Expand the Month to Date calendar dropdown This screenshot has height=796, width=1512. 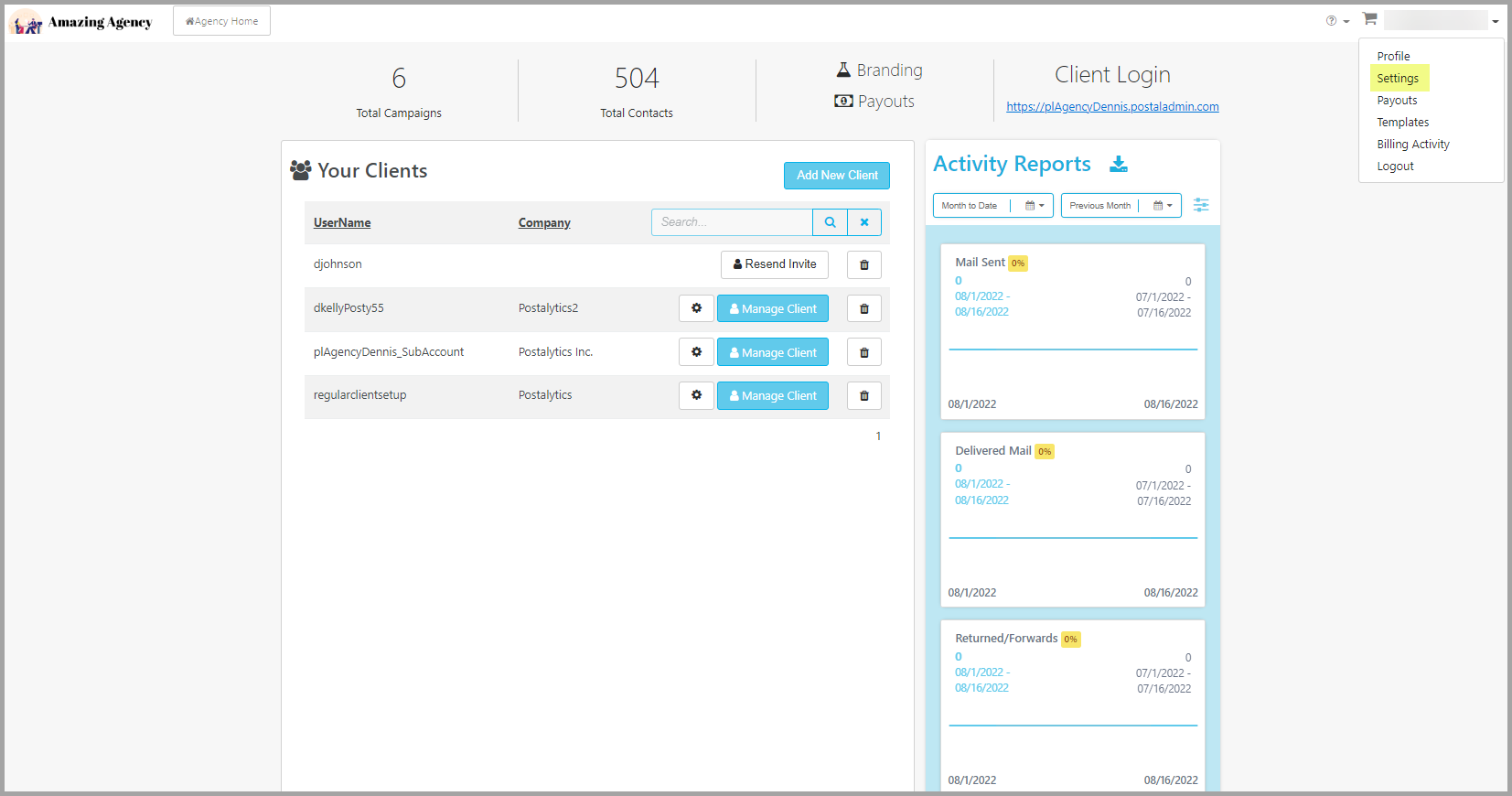(1035, 206)
